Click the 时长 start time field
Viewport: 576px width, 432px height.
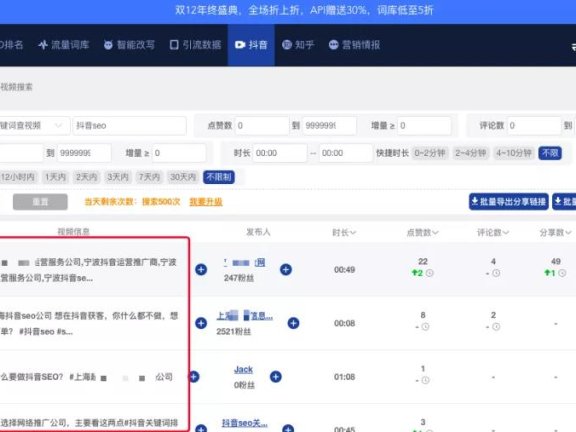pyautogui.click(x=280, y=153)
